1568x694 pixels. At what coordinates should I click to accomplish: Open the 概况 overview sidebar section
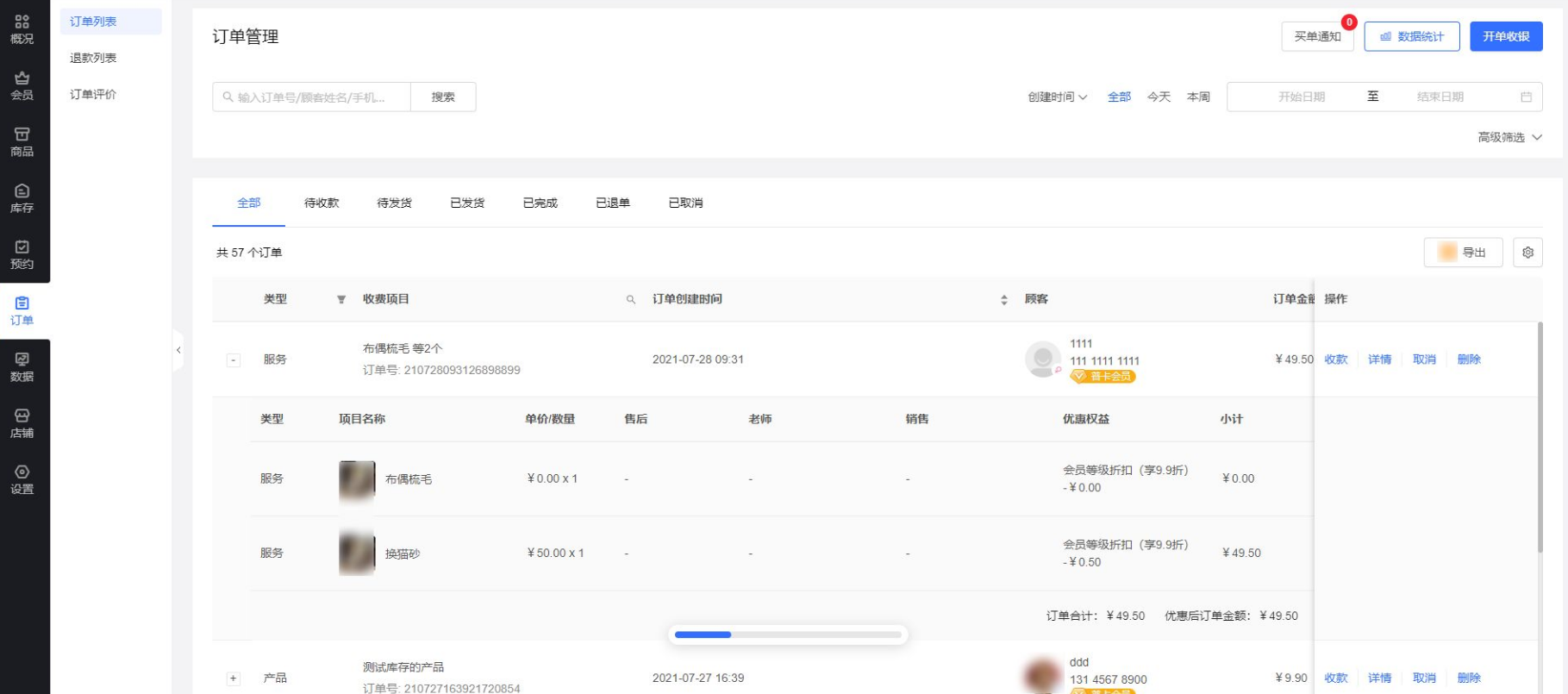pos(22,29)
